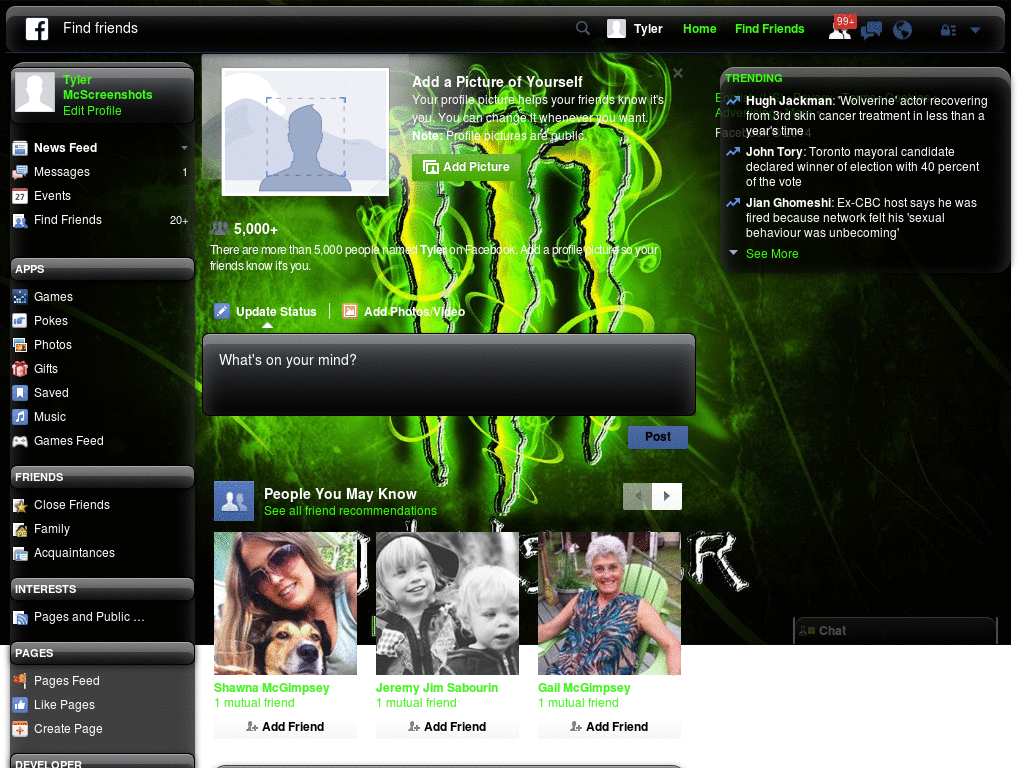Go to Home in top bar

tap(699, 29)
